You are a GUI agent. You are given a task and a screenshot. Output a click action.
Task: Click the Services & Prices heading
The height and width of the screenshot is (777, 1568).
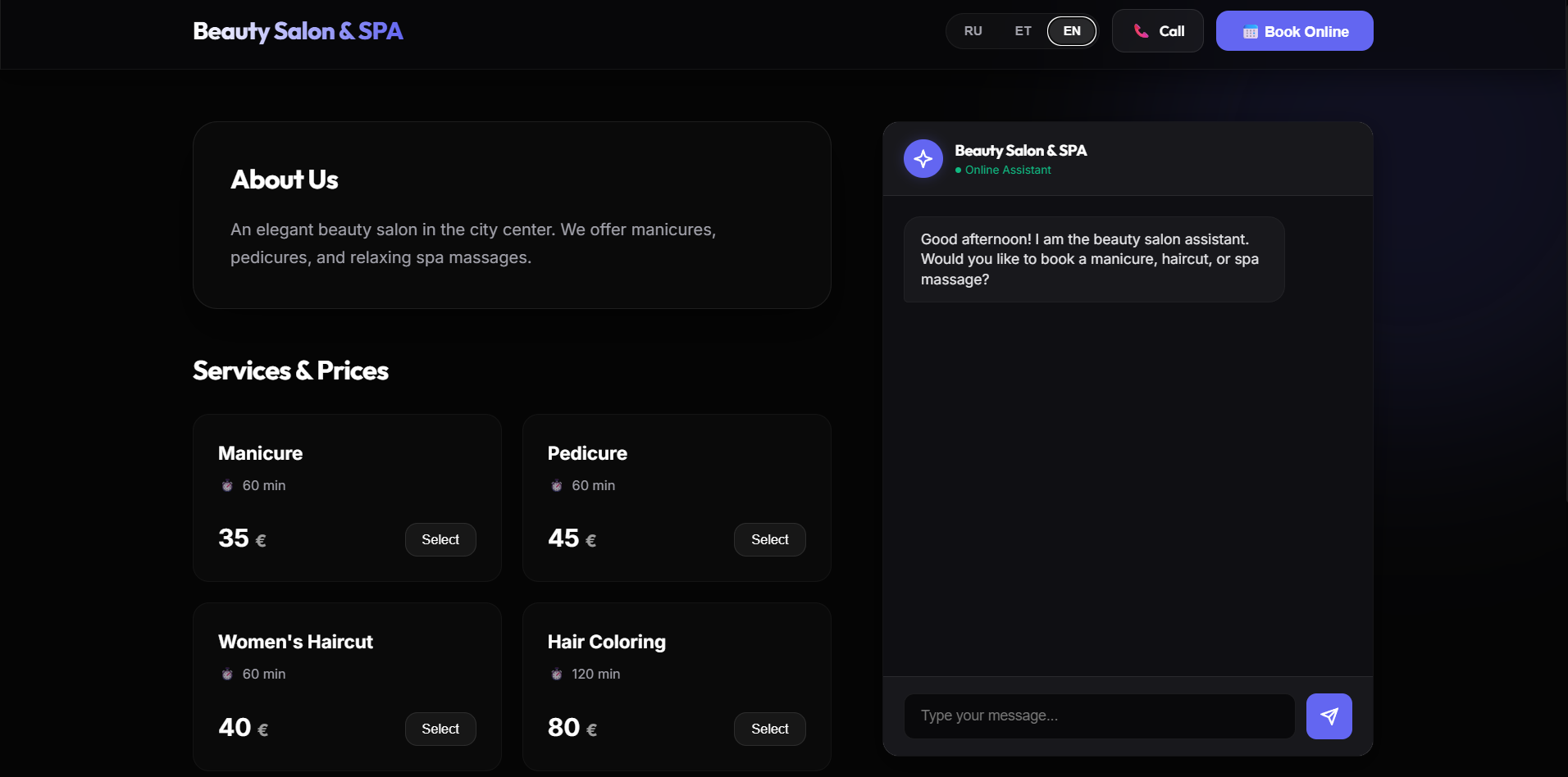point(290,370)
